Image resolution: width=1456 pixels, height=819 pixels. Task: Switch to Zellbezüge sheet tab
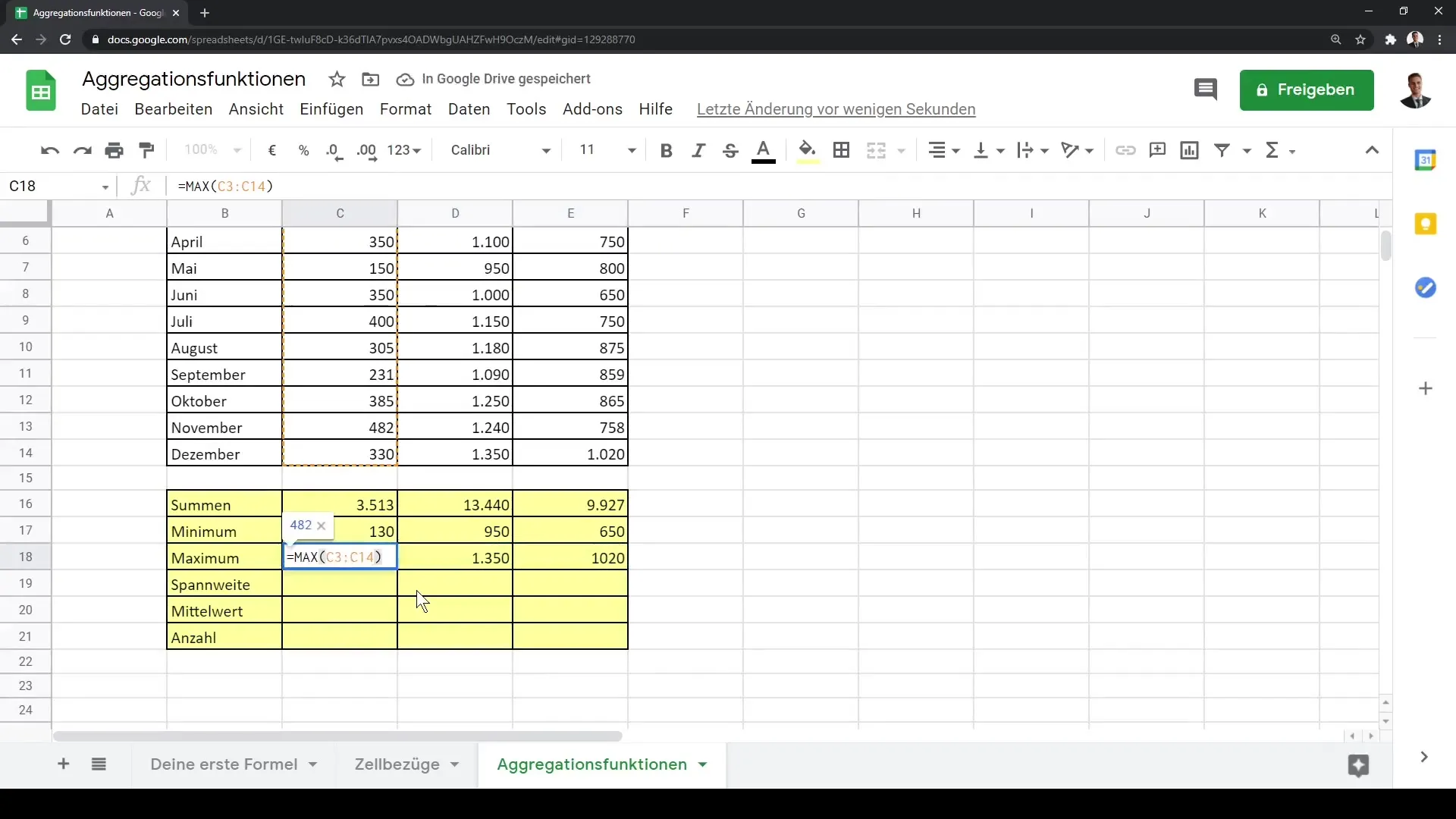tap(397, 764)
